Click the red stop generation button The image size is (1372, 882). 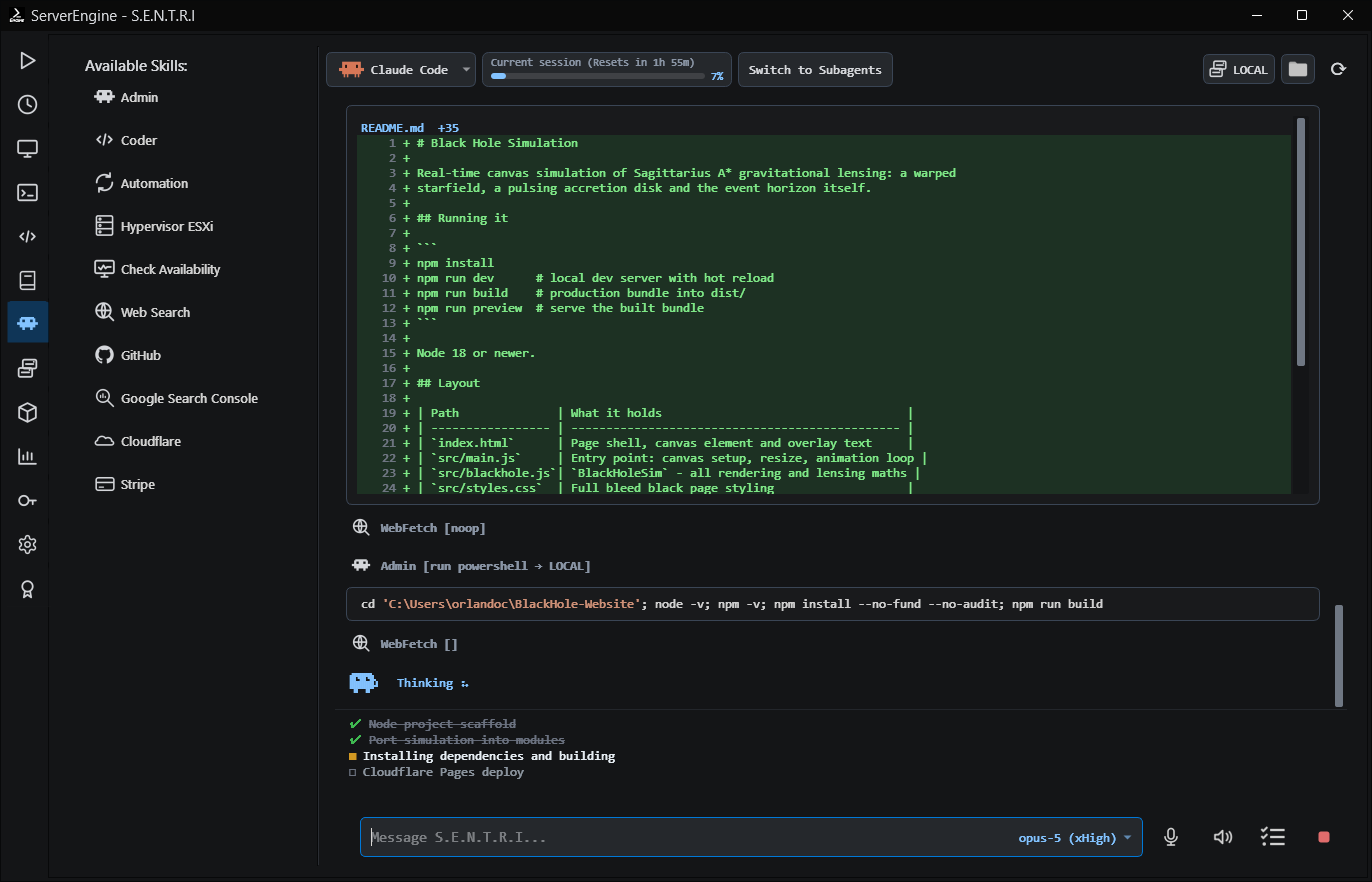click(x=1324, y=837)
